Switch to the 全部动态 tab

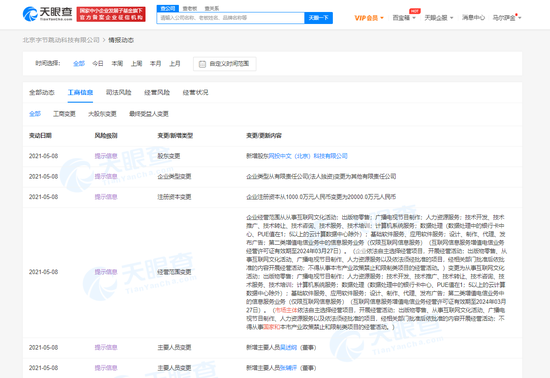(42, 92)
